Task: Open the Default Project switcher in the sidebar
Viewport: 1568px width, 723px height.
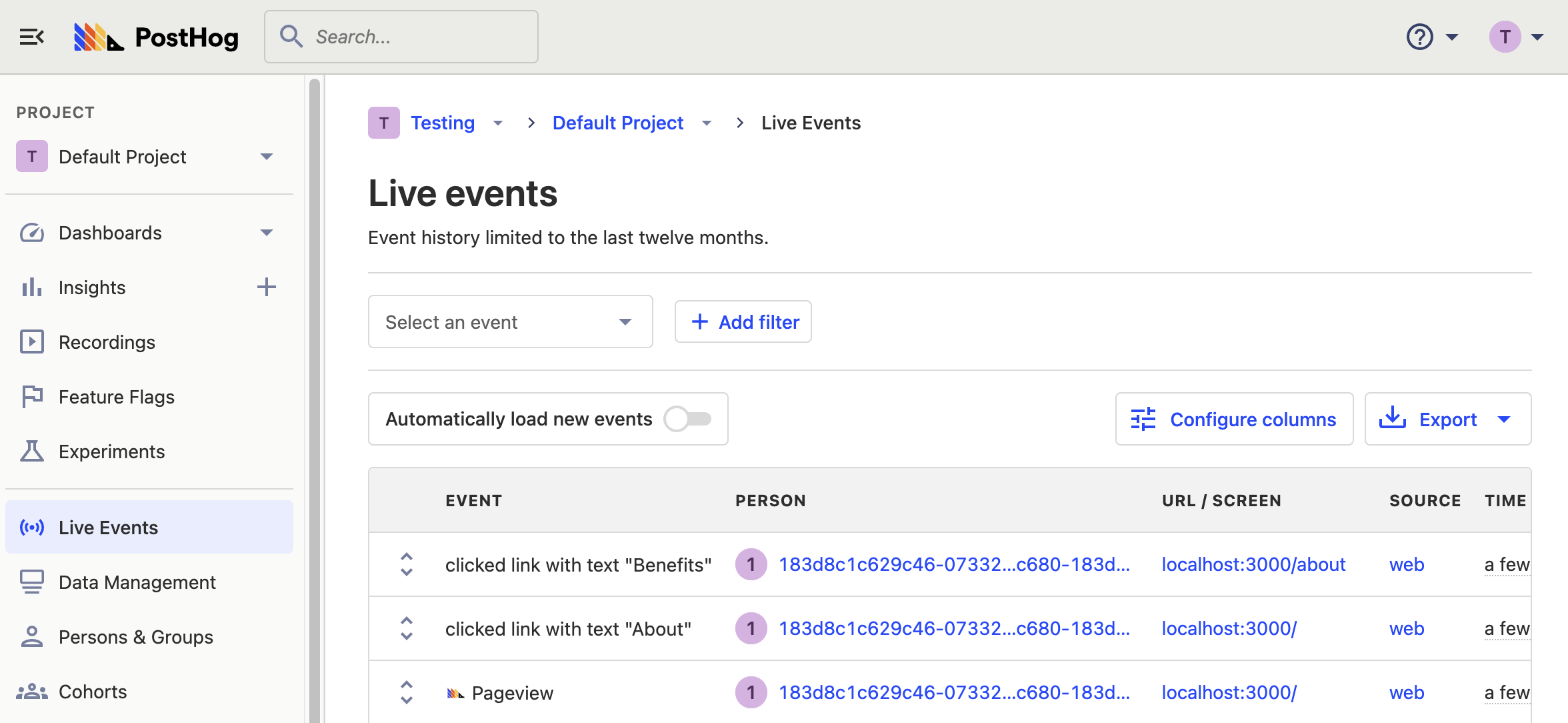Action: (x=145, y=157)
